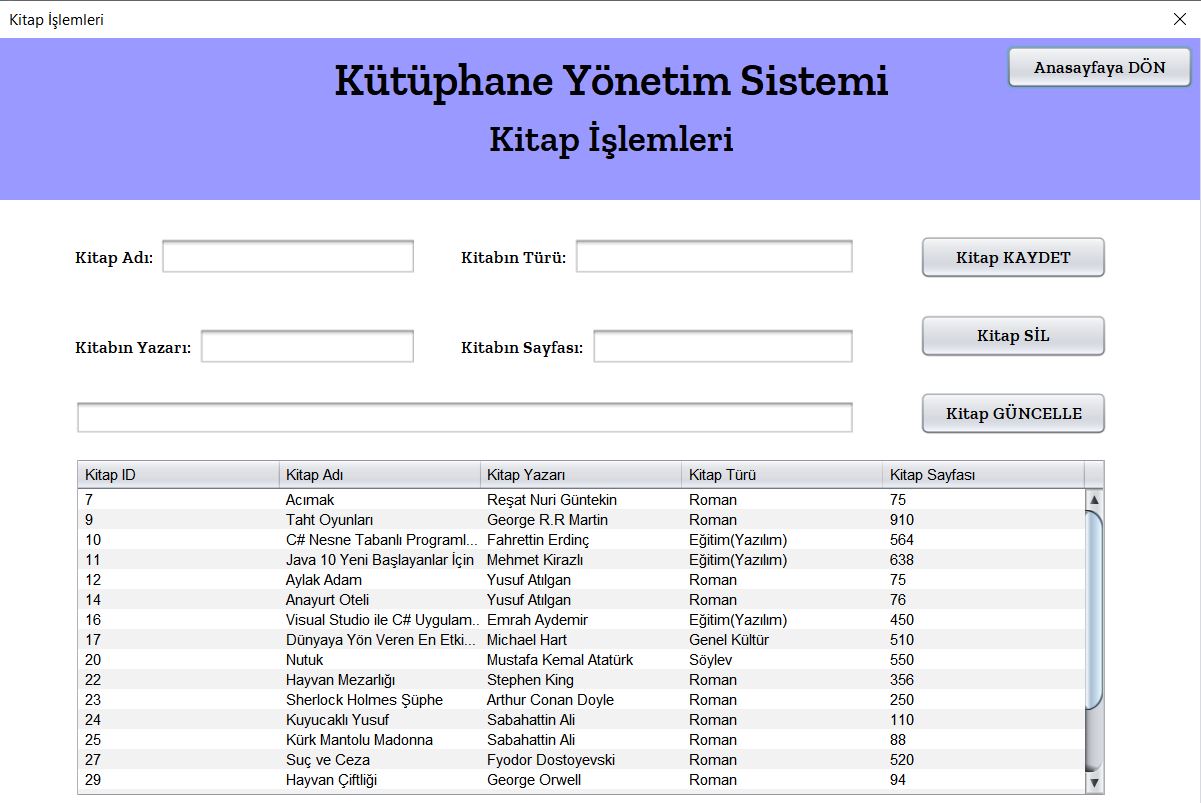Screen dimensions: 1201x803
Task: Click the wide search field above table
Action: click(x=465, y=417)
